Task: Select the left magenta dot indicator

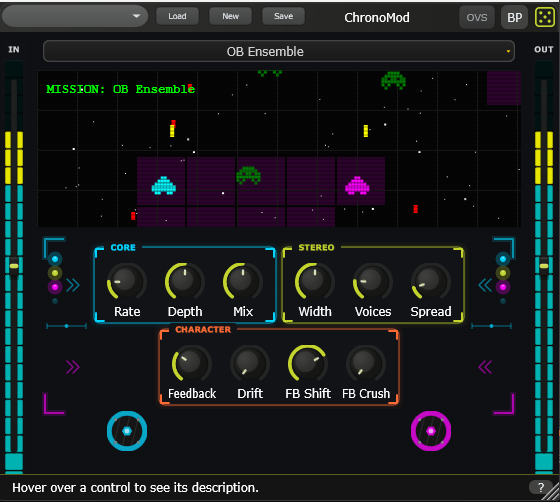Action: tap(55, 287)
